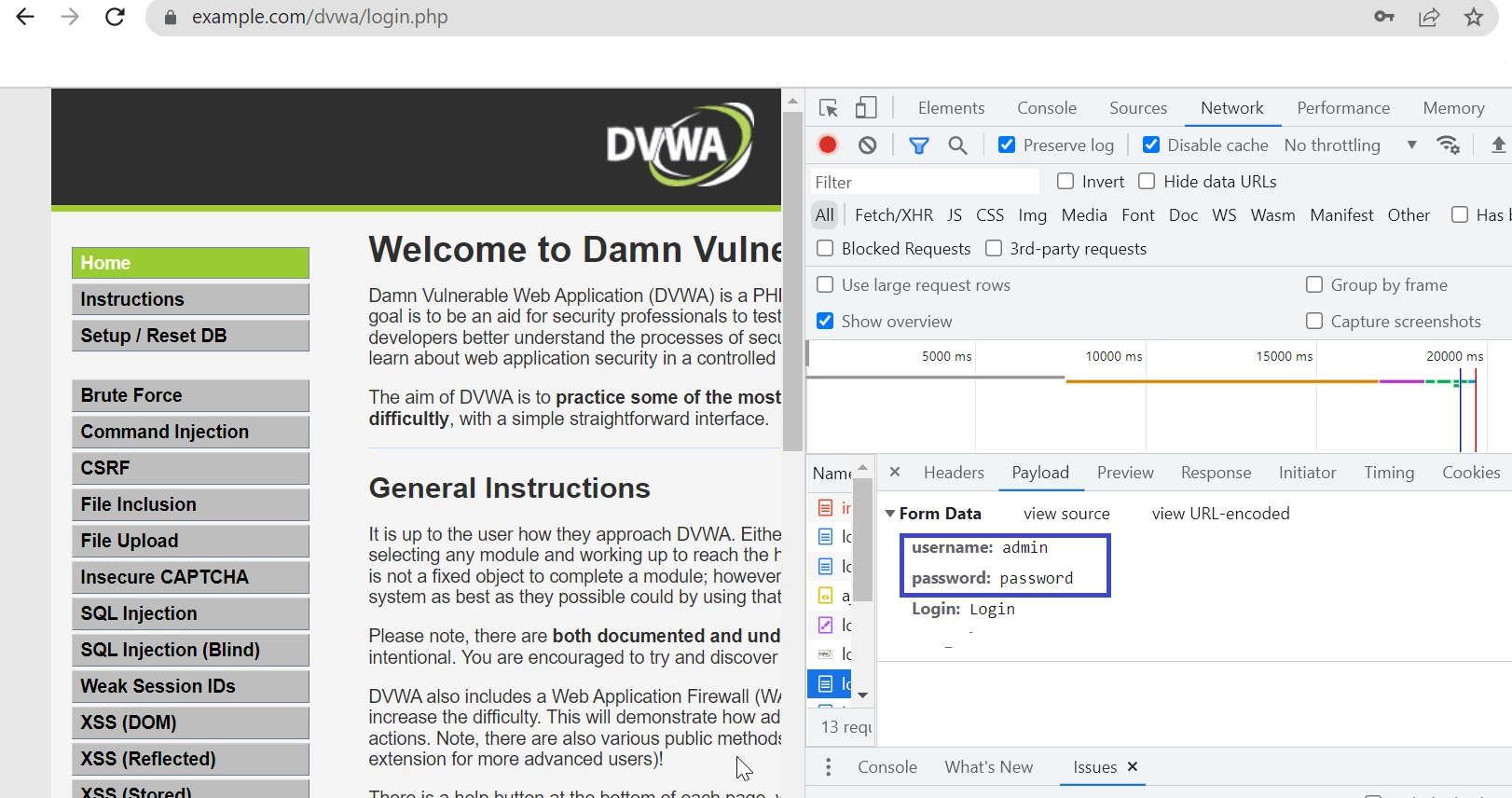Screen dimensions: 1512x798
Task: Open the Cookies tab of the request
Action: click(x=1471, y=473)
